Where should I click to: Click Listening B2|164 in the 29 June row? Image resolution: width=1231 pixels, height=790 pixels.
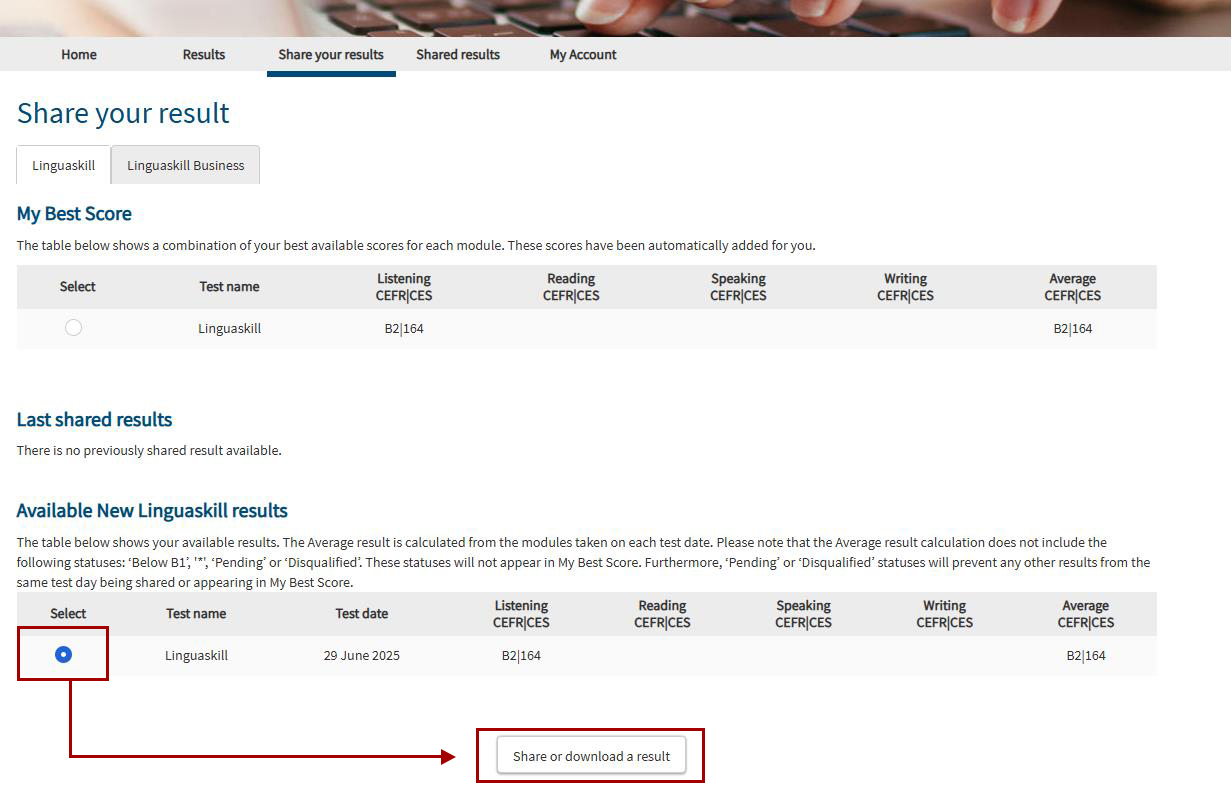[521, 656]
